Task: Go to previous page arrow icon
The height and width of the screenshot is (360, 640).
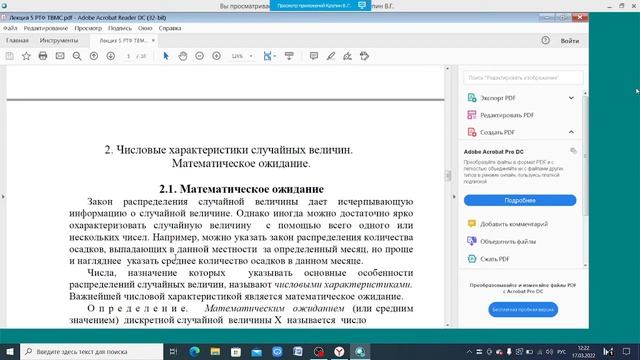Action: coord(94,56)
